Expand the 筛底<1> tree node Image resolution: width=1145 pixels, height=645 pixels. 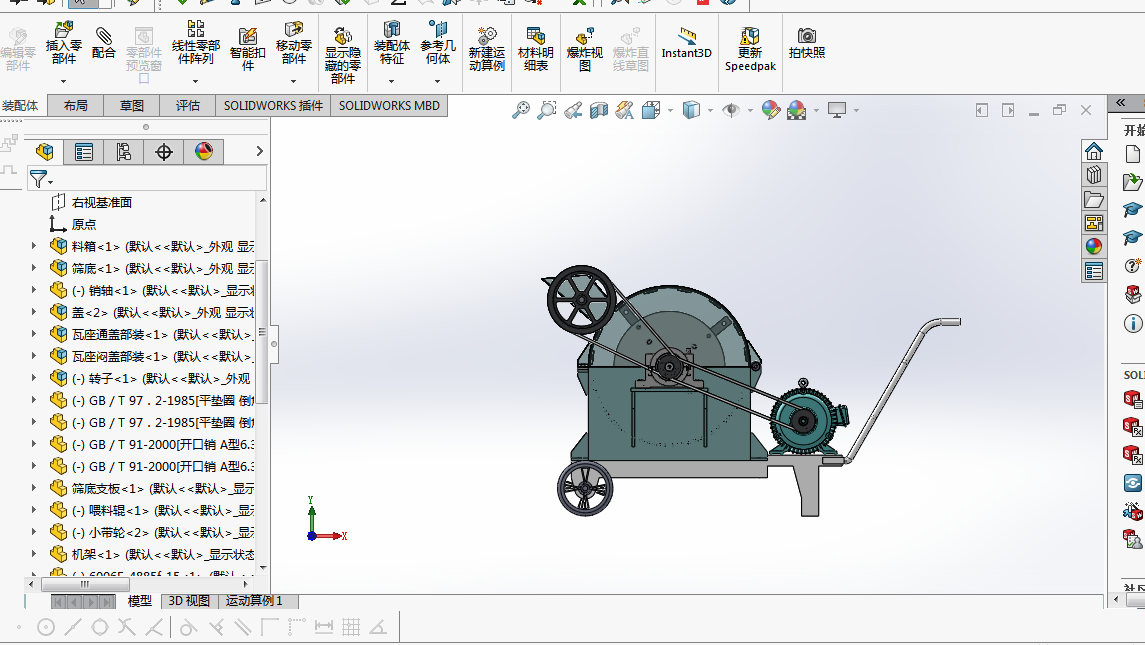click(34, 268)
